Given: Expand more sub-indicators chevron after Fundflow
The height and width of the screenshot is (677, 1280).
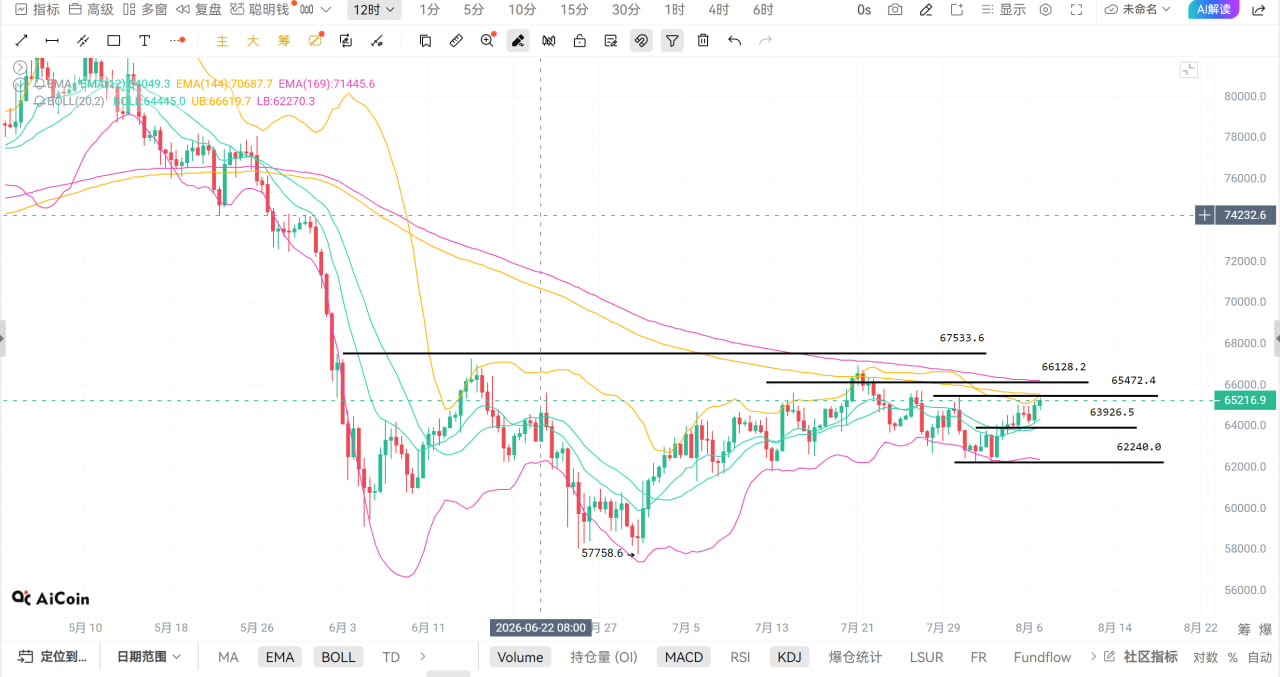Looking at the screenshot, I should point(1091,657).
